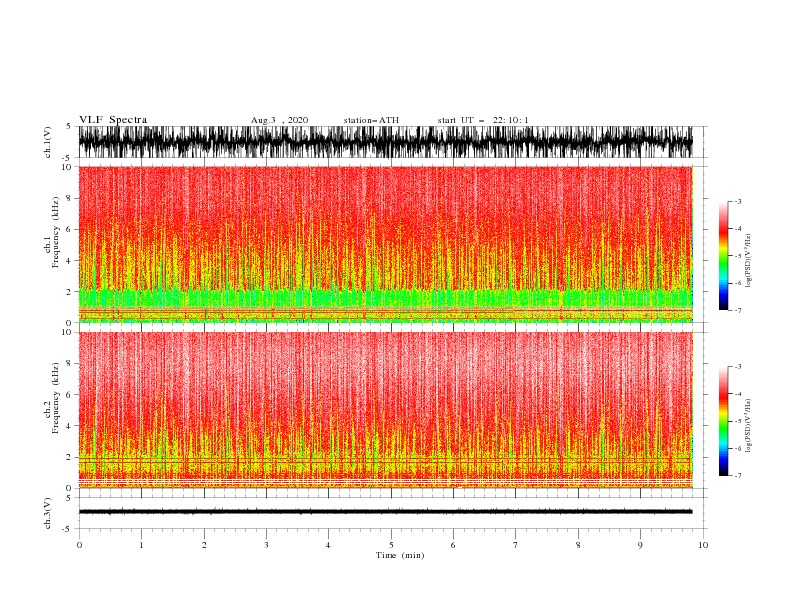Click the "1" tick on the time axis
The height and width of the screenshot is (612, 792).
click(141, 545)
